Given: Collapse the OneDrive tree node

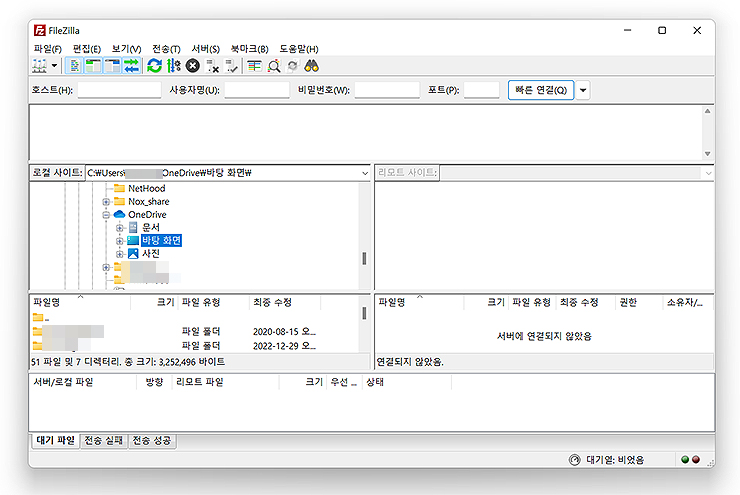Looking at the screenshot, I should coord(106,215).
